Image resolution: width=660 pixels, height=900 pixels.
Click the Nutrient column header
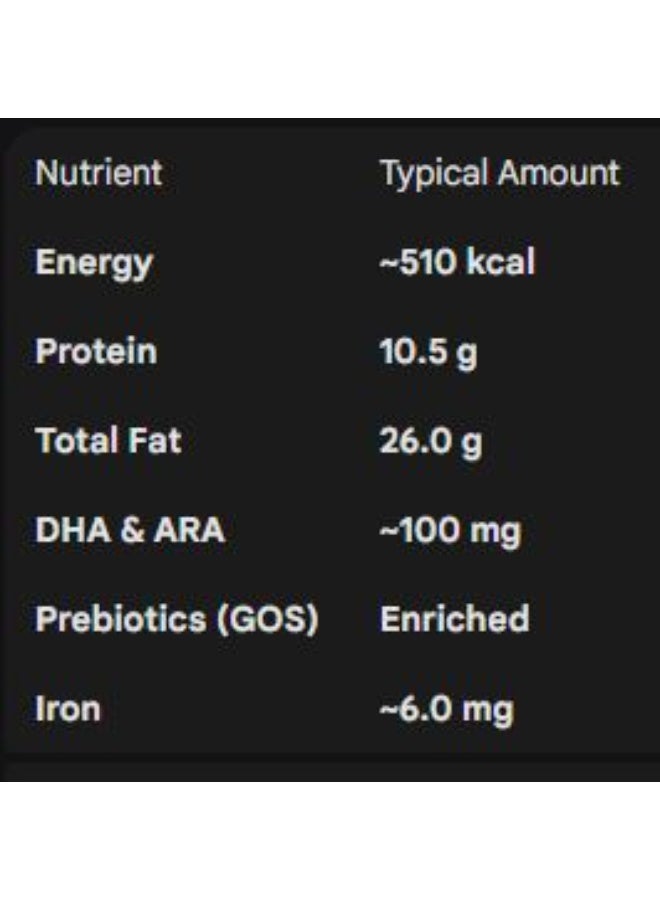(98, 173)
